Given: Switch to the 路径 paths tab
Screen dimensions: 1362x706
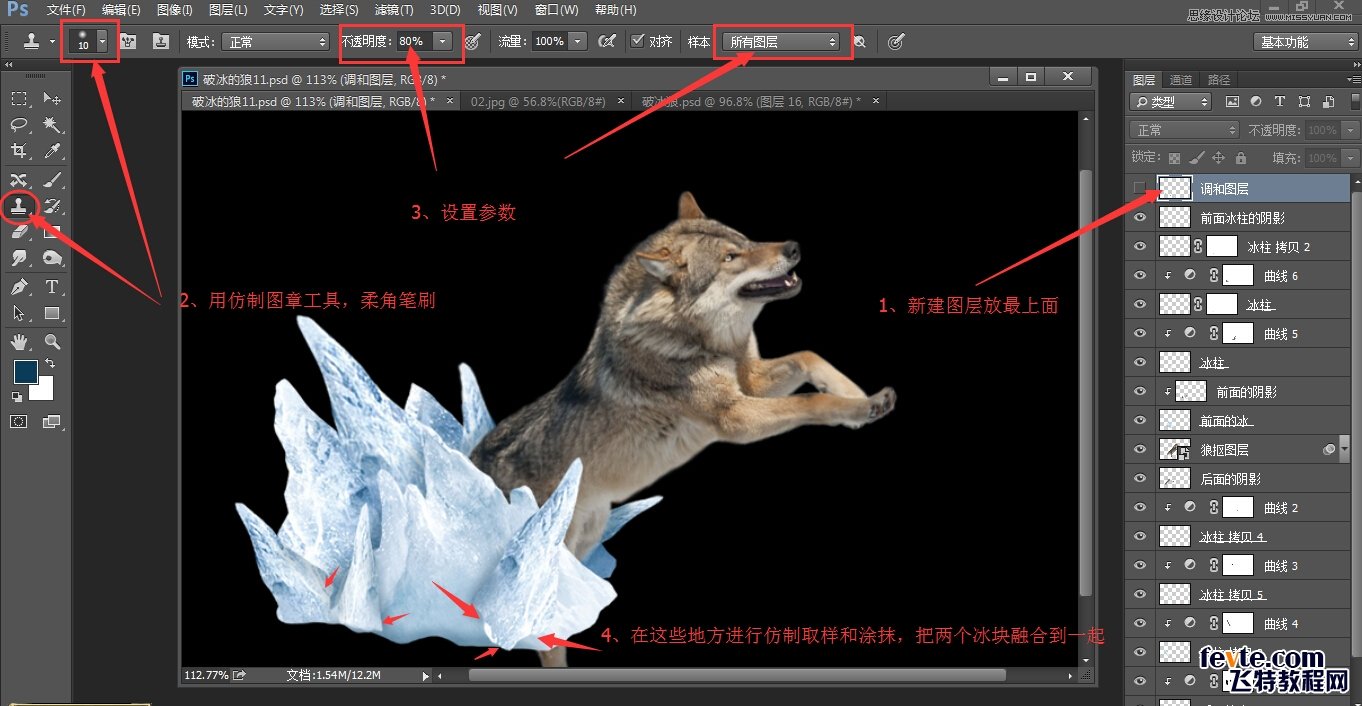Looking at the screenshot, I should (x=1219, y=80).
